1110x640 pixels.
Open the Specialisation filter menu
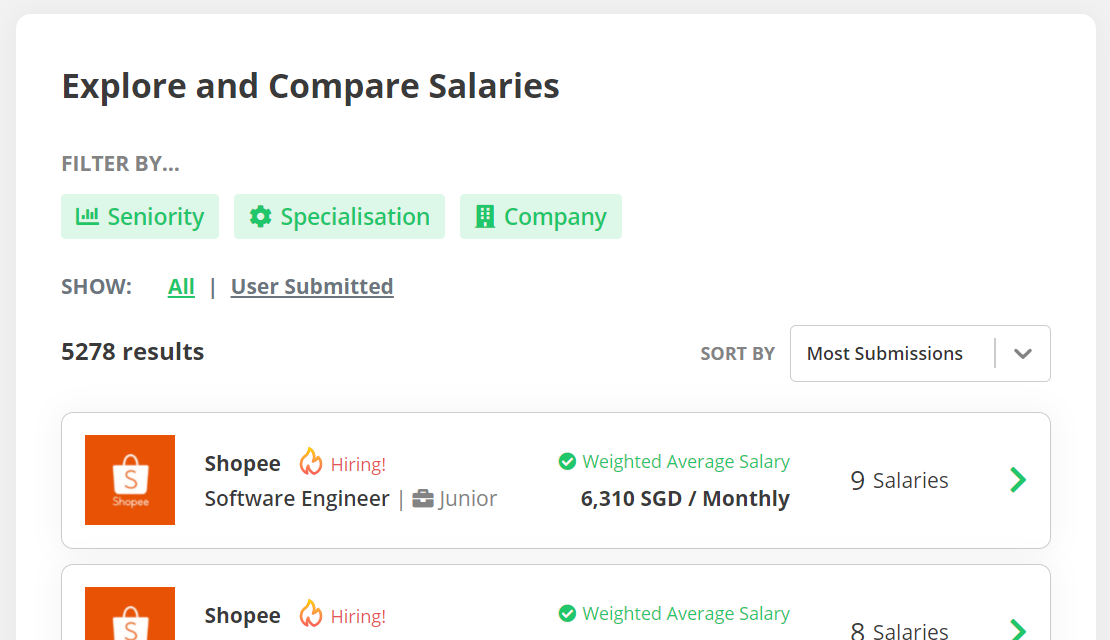pos(339,216)
